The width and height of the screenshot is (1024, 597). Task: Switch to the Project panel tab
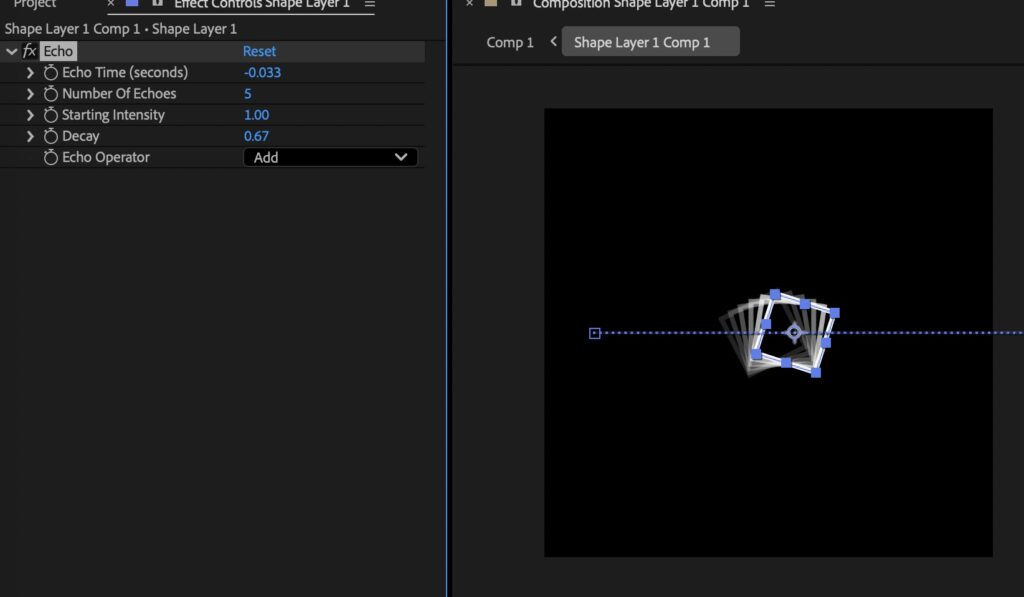pos(35,4)
